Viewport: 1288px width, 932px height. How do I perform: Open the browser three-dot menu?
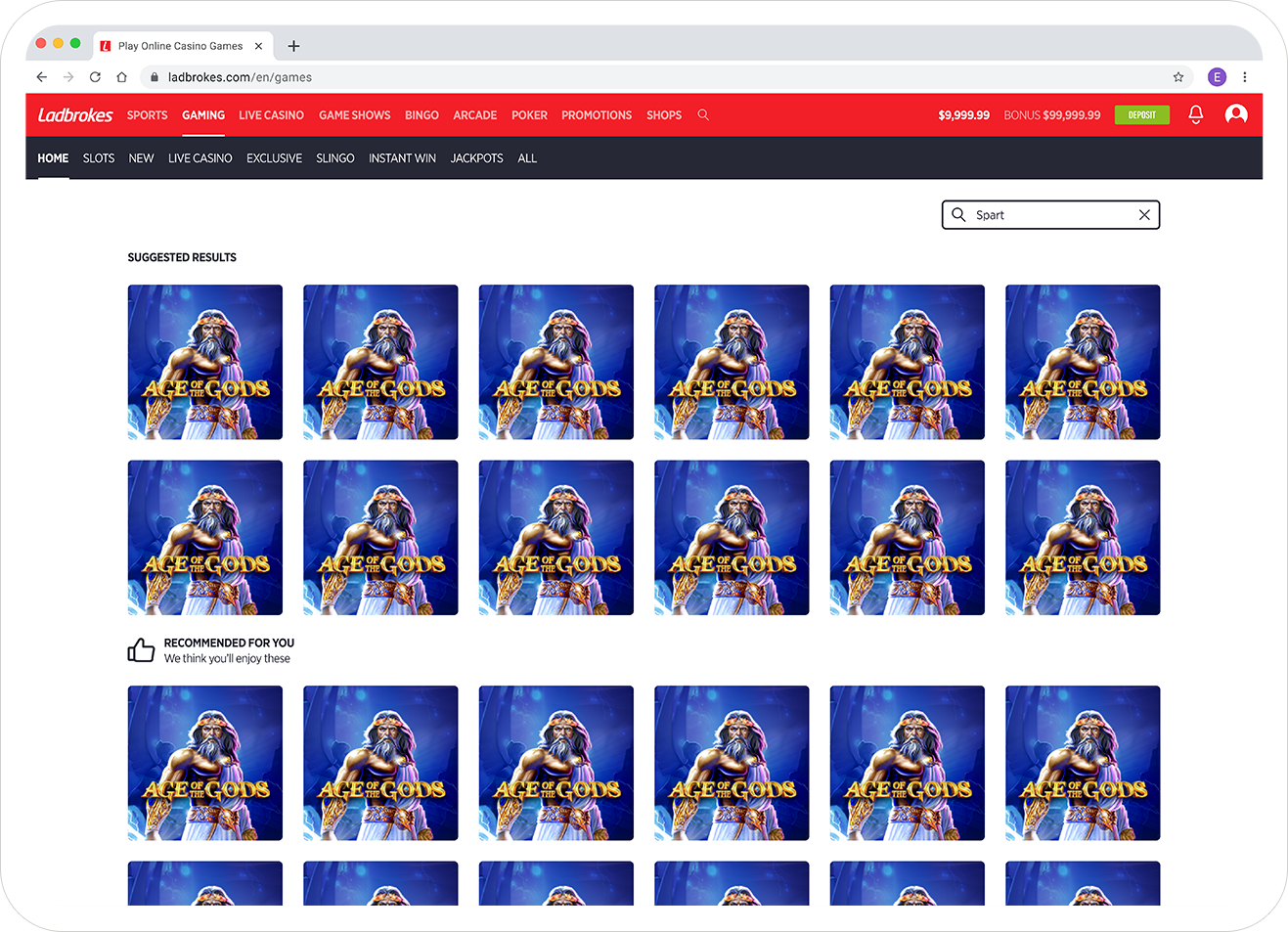point(1244,77)
